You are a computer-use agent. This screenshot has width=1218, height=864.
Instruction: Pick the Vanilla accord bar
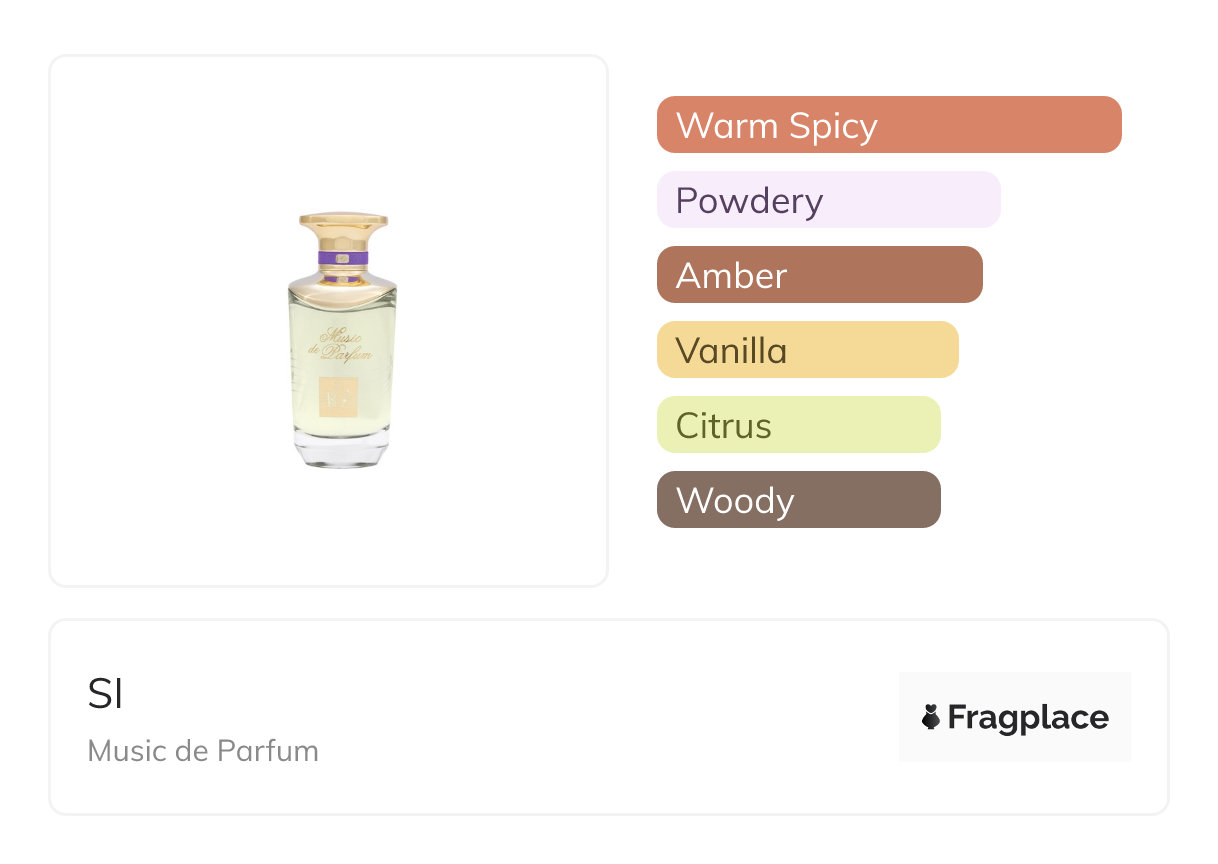[x=807, y=350]
